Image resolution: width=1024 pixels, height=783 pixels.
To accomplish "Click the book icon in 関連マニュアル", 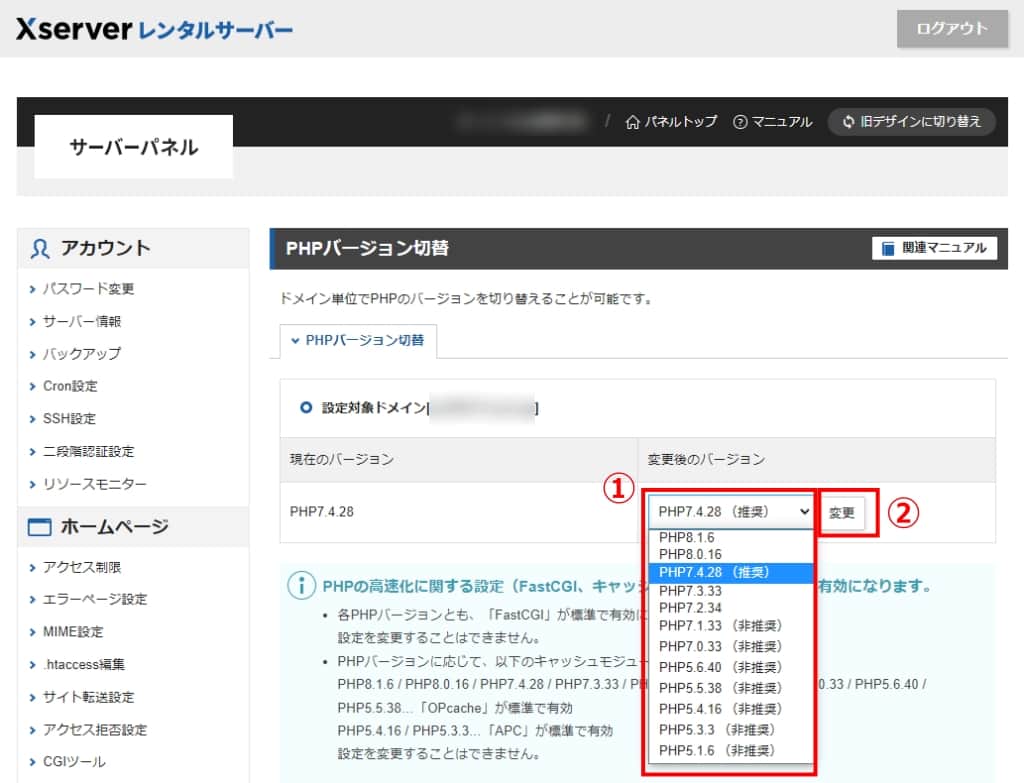I will tap(888, 249).
